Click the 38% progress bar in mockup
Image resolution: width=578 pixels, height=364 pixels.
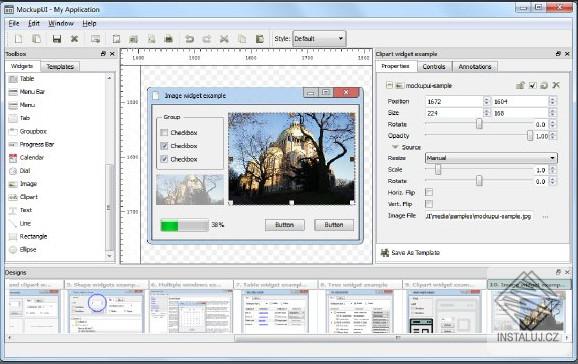[184, 225]
